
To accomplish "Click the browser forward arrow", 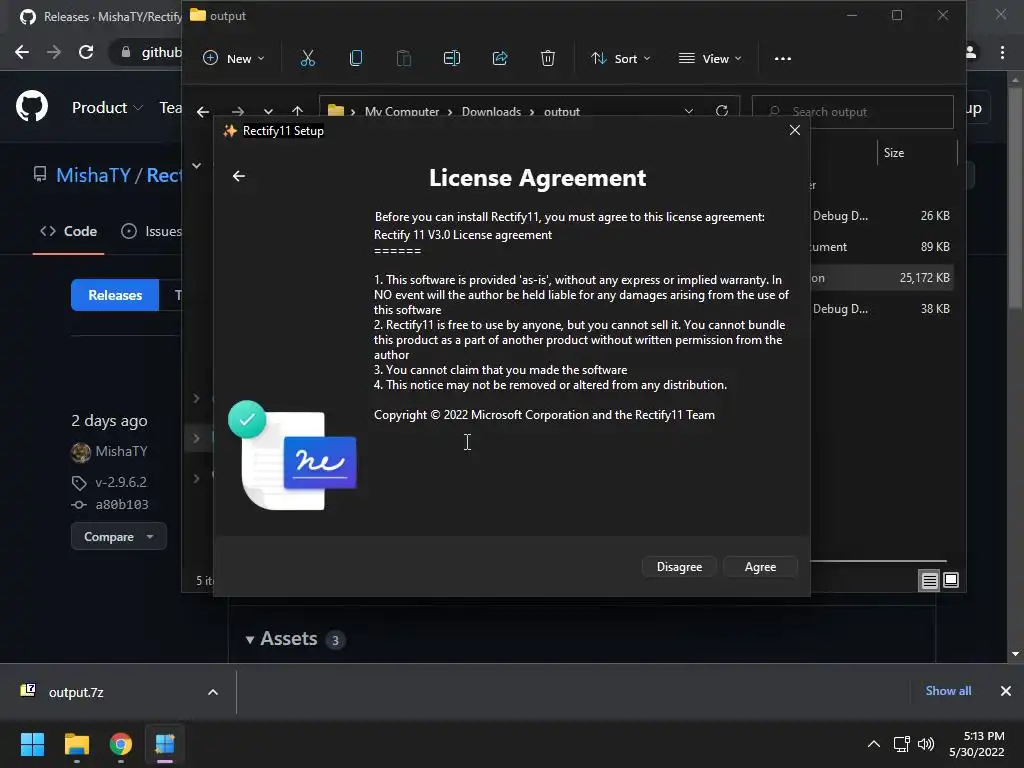I will coord(54,52).
